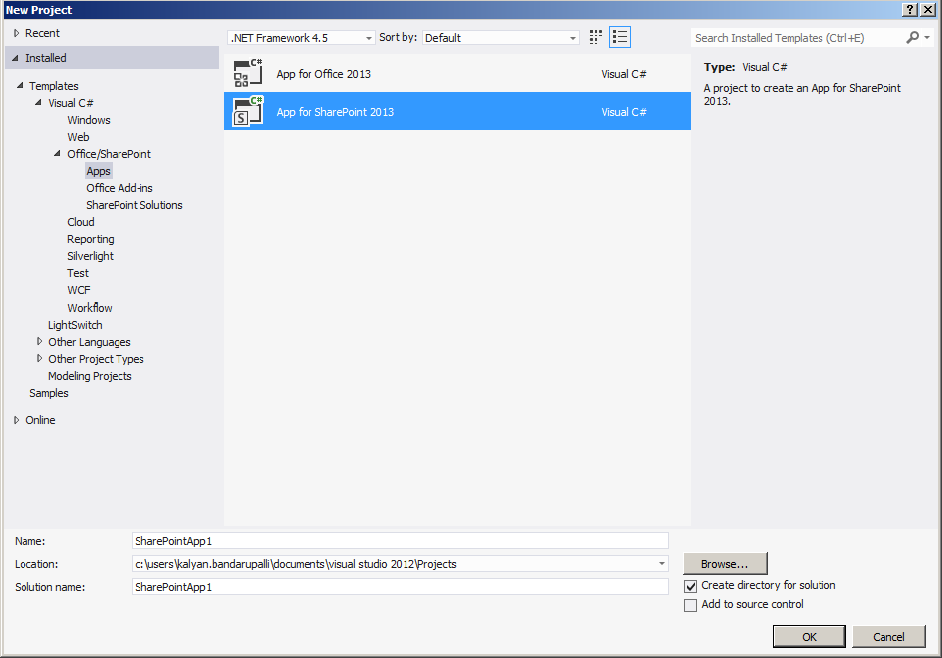Screen dimensions: 942x658
Task: Expand the Online section
Action: (x=17, y=420)
